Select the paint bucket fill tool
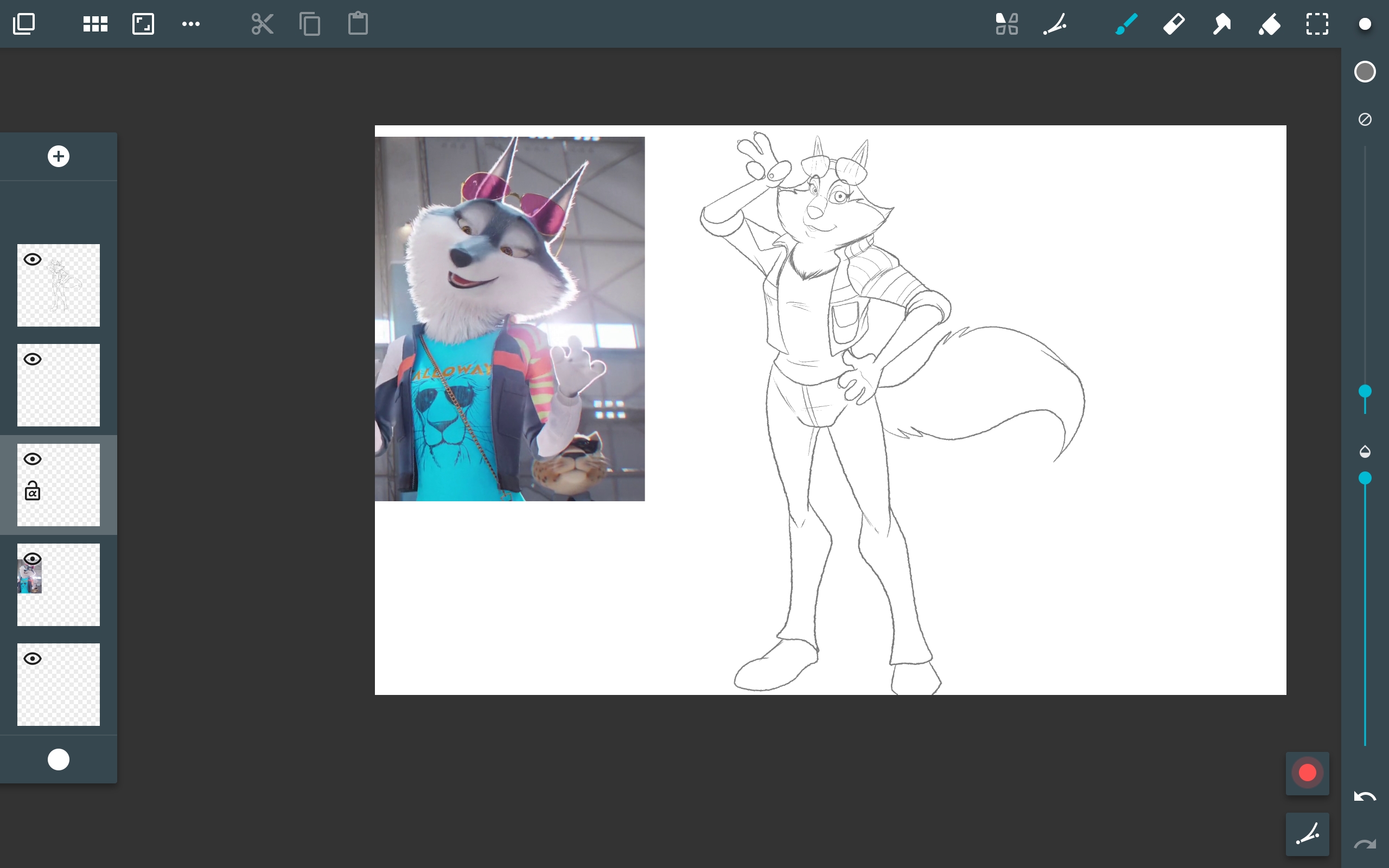The width and height of the screenshot is (1389, 868). pyautogui.click(x=1270, y=24)
